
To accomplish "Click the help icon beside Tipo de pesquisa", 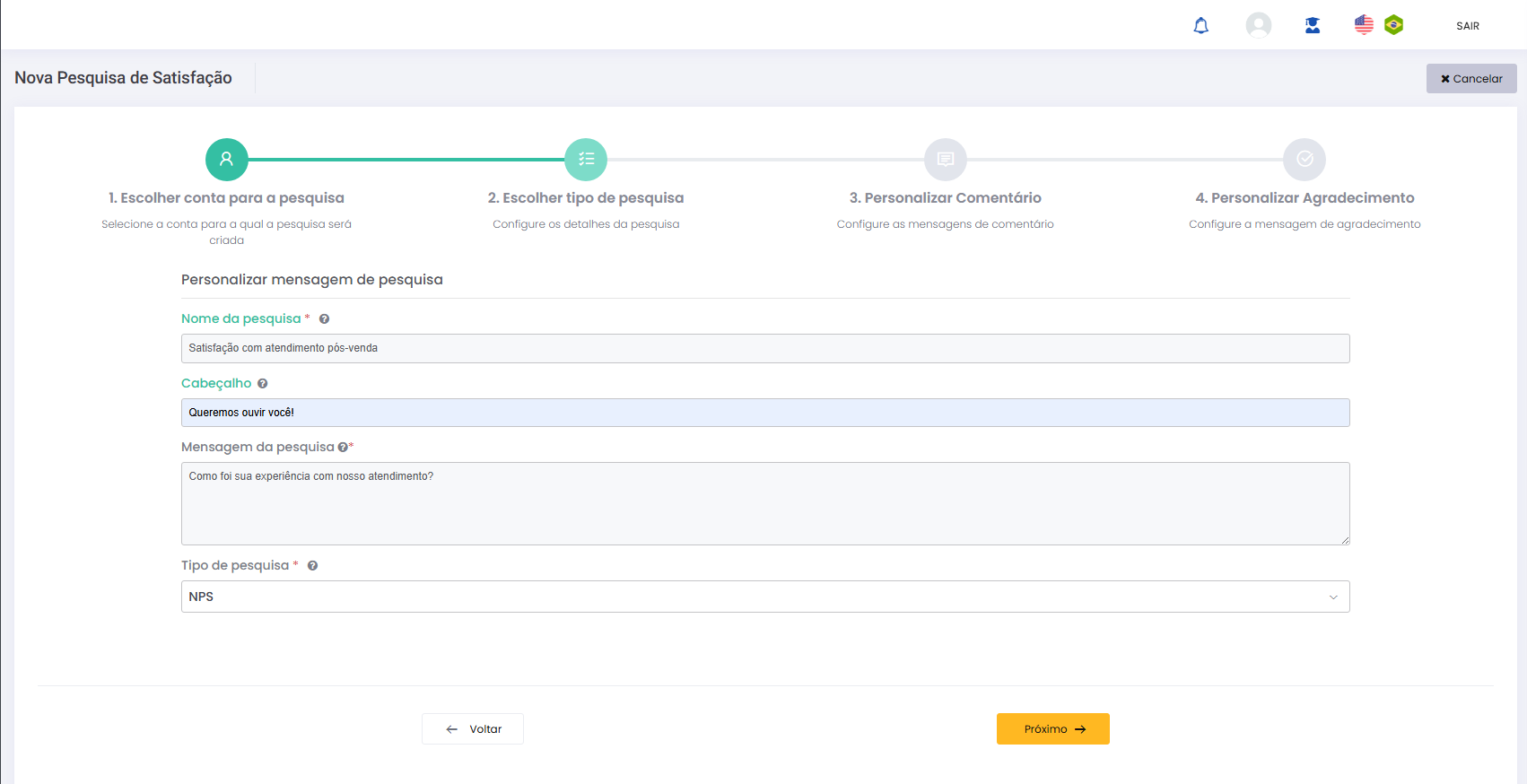I will coord(313,566).
